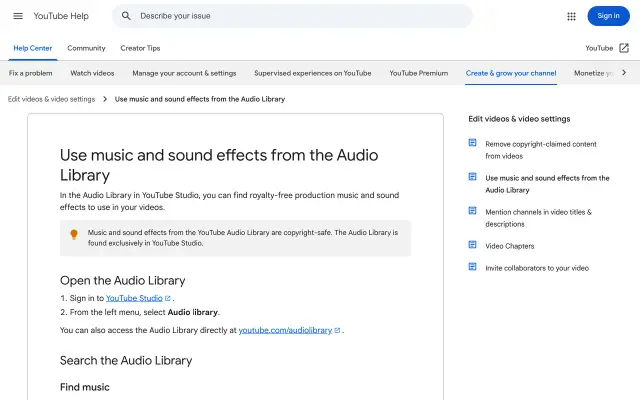The image size is (640, 400).
Task: Click article icon beside Invite collaborators
Action: click(472, 267)
